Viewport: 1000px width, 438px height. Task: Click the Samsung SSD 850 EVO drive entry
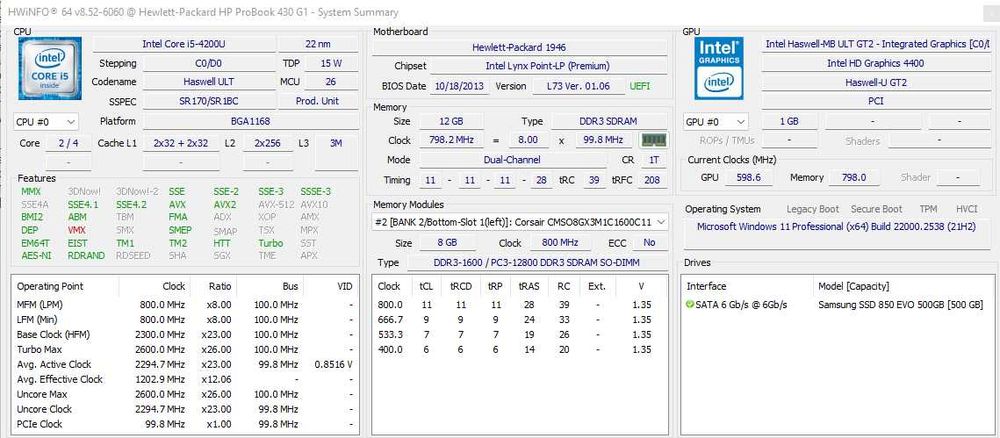click(900, 305)
